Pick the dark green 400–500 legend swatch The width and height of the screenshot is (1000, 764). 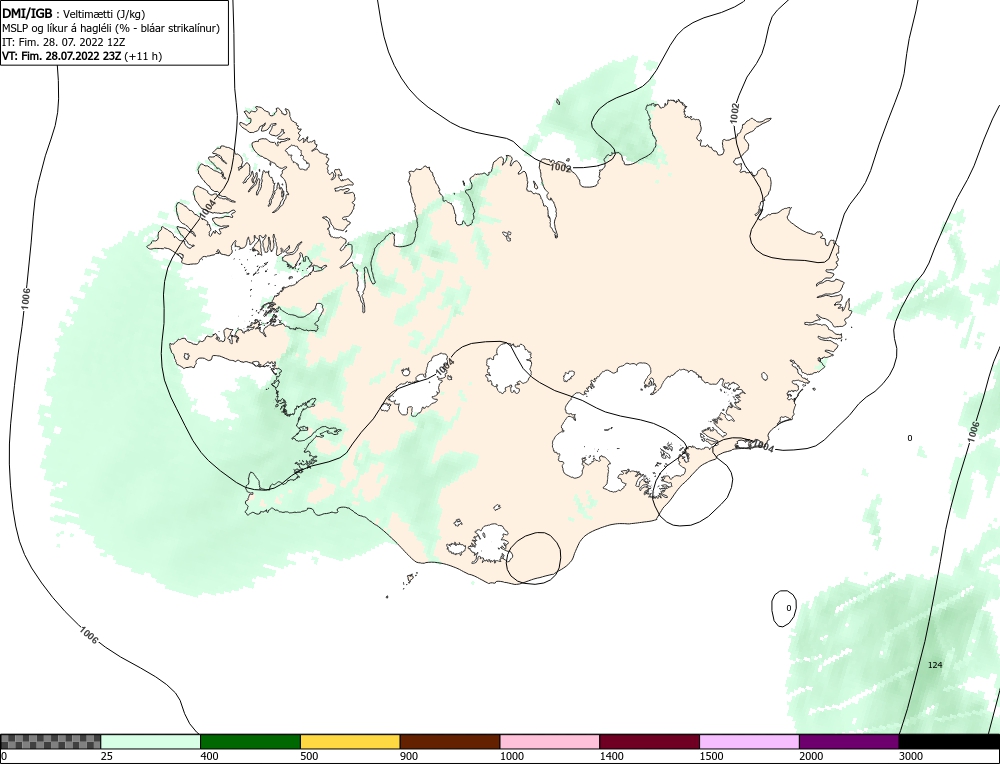tap(250, 742)
